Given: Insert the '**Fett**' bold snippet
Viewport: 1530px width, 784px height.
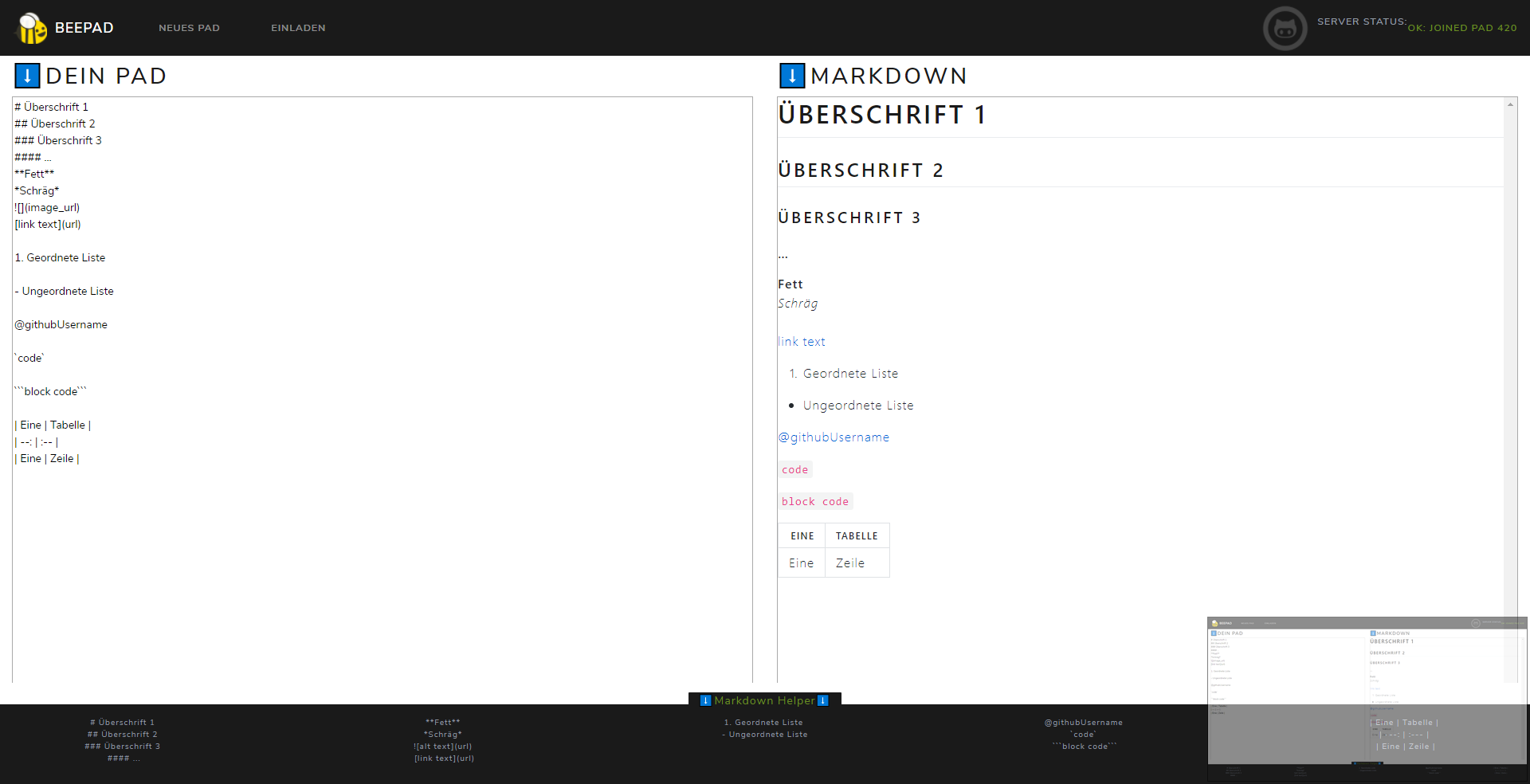Looking at the screenshot, I should (x=444, y=722).
